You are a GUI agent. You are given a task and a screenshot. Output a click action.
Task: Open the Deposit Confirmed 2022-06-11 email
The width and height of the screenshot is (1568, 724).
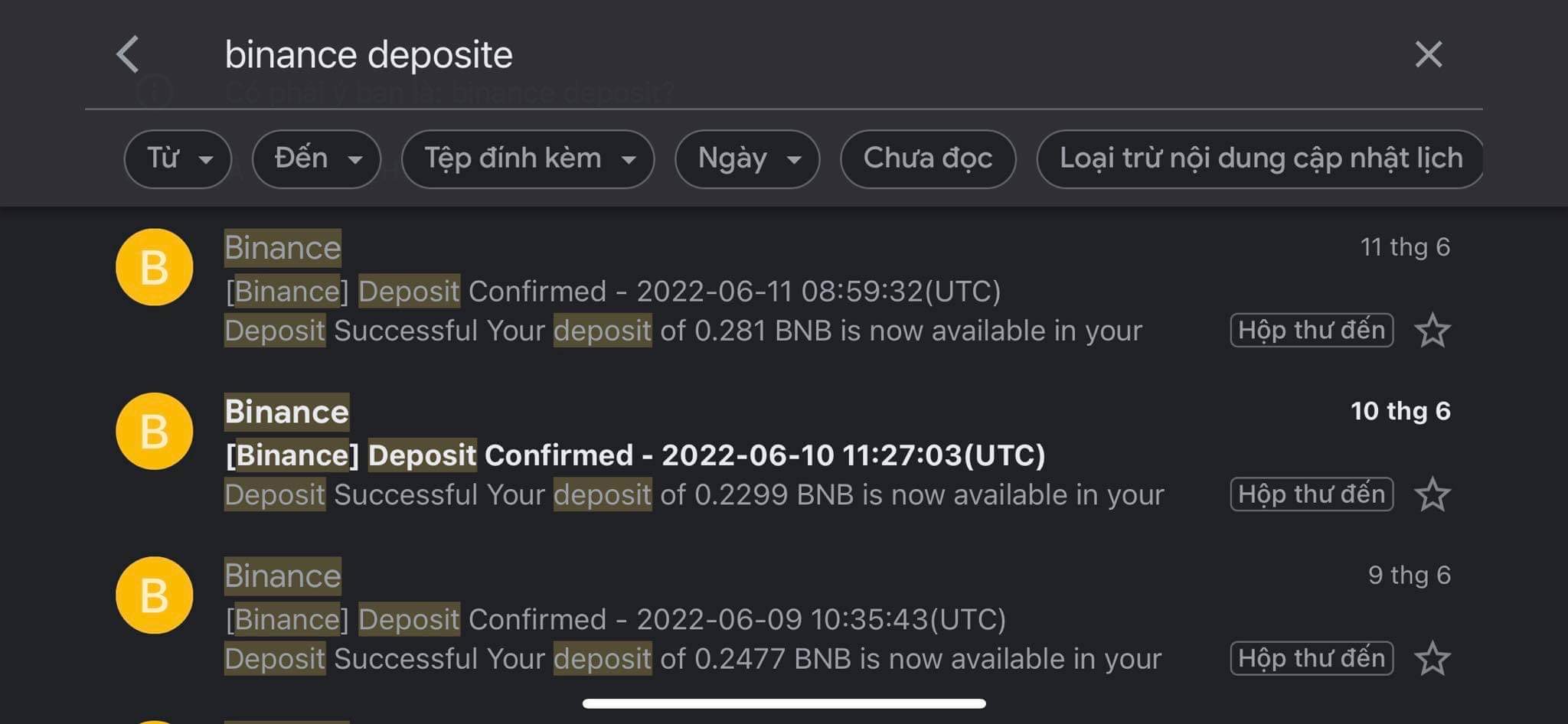612,292
